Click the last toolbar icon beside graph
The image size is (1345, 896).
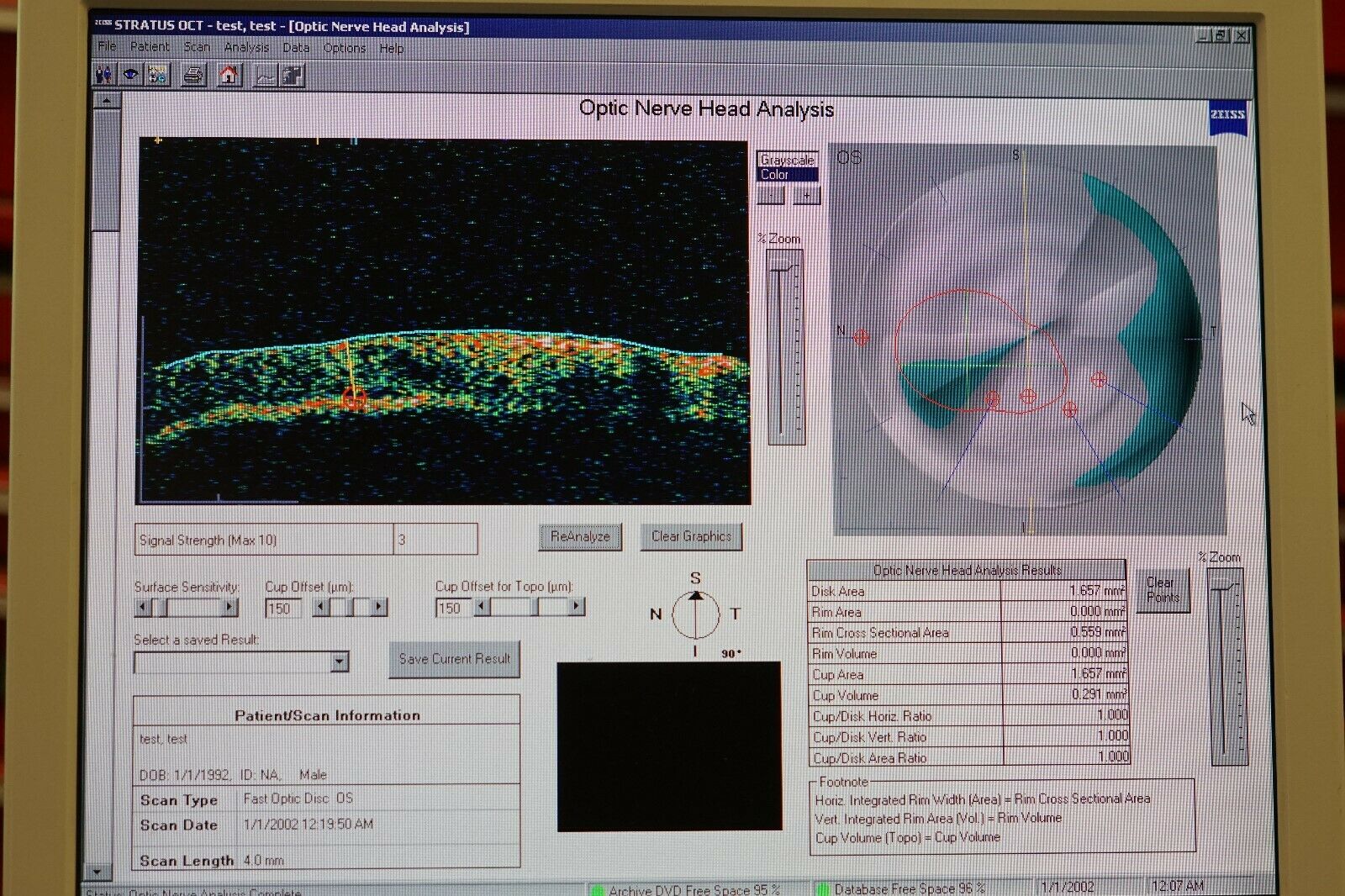292,76
